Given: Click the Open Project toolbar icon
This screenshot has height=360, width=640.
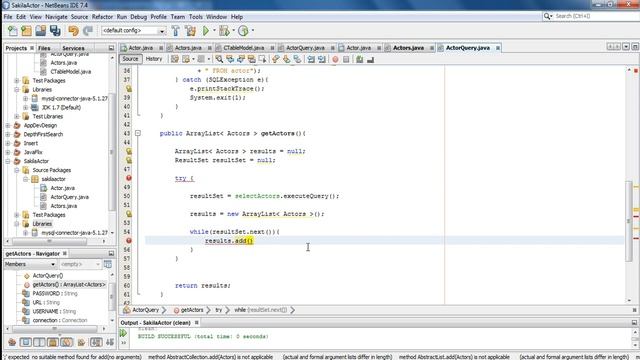Looking at the screenshot, I should click(x=40, y=31).
